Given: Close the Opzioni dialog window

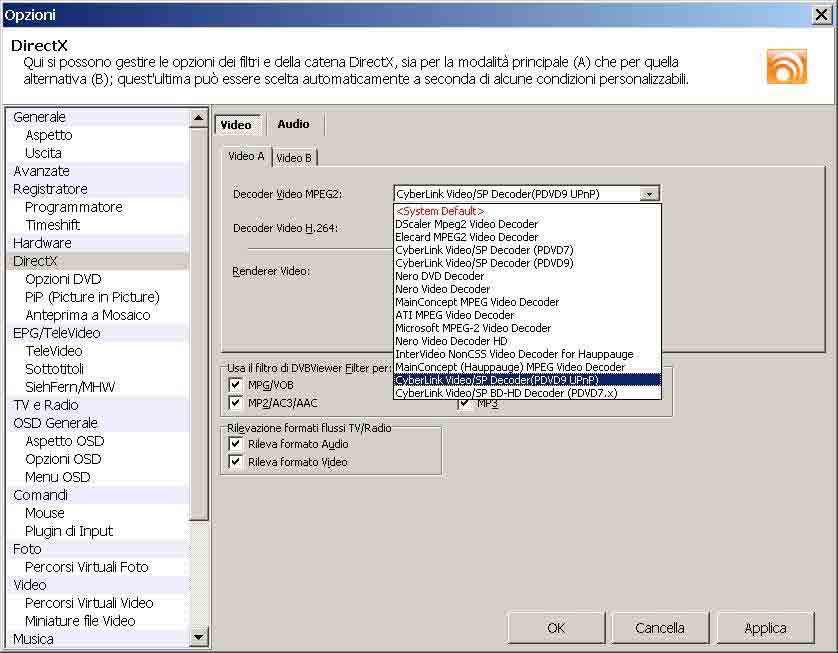Looking at the screenshot, I should pos(824,14).
